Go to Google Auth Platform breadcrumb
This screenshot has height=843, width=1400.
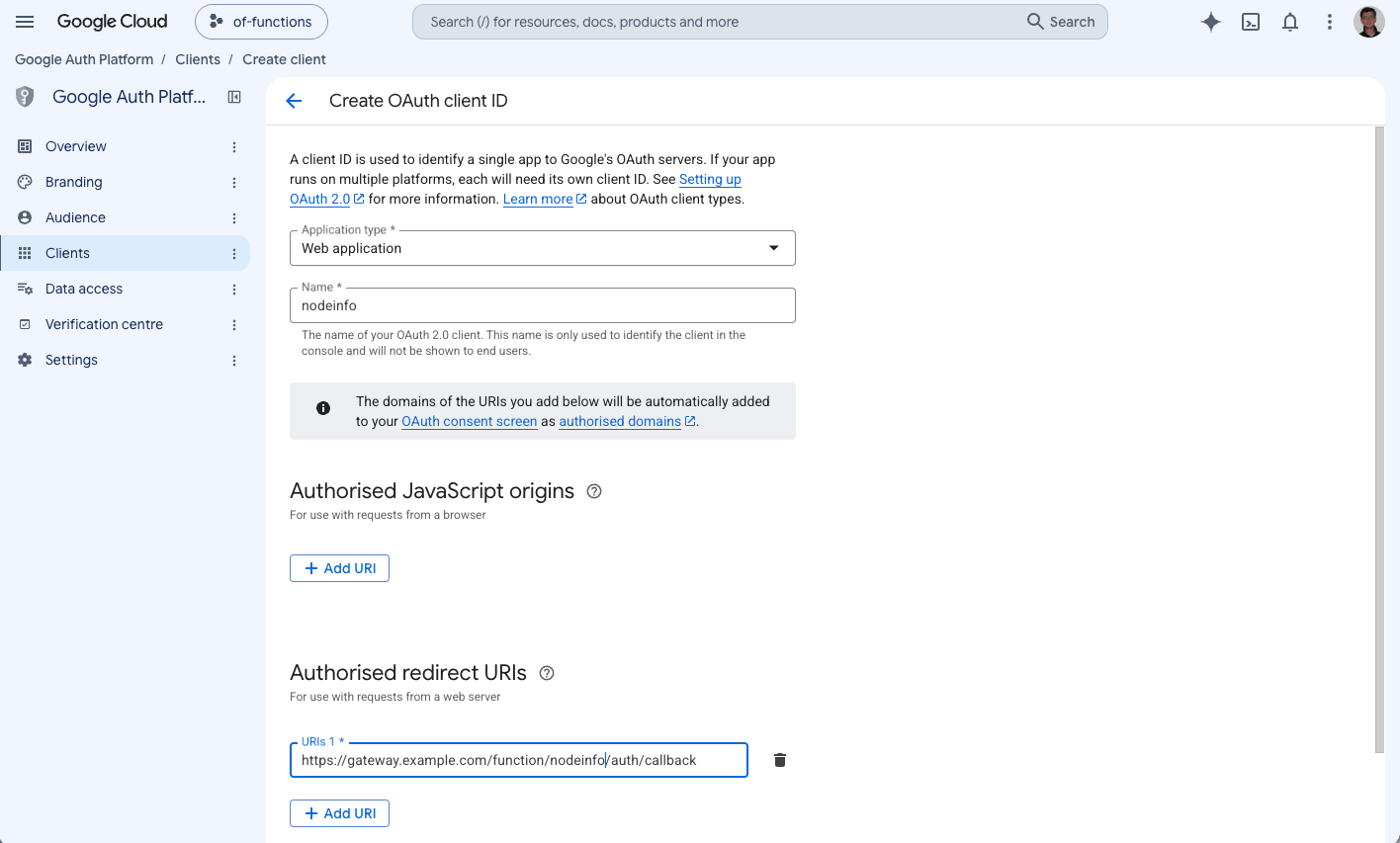coord(84,59)
